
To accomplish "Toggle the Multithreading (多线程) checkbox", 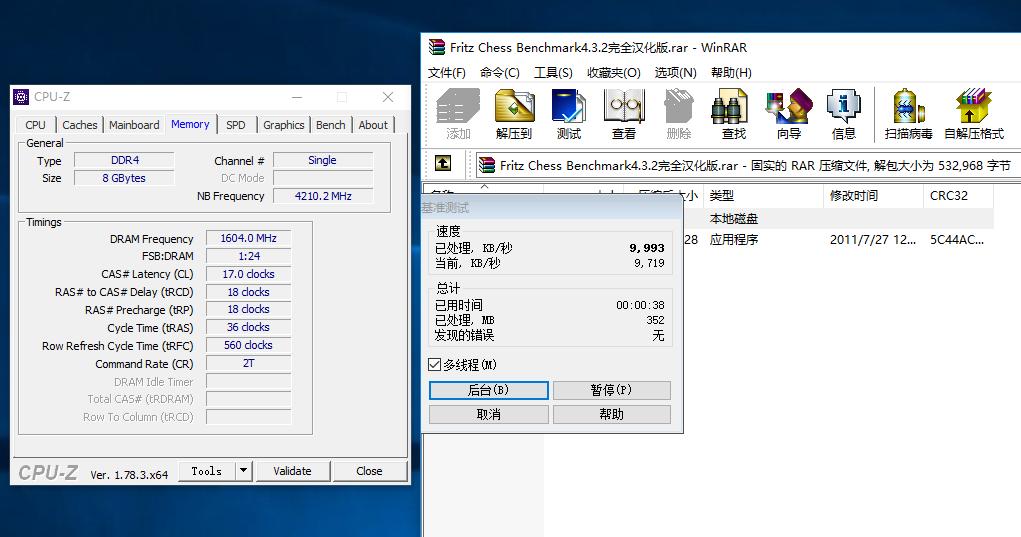I will coord(434,365).
